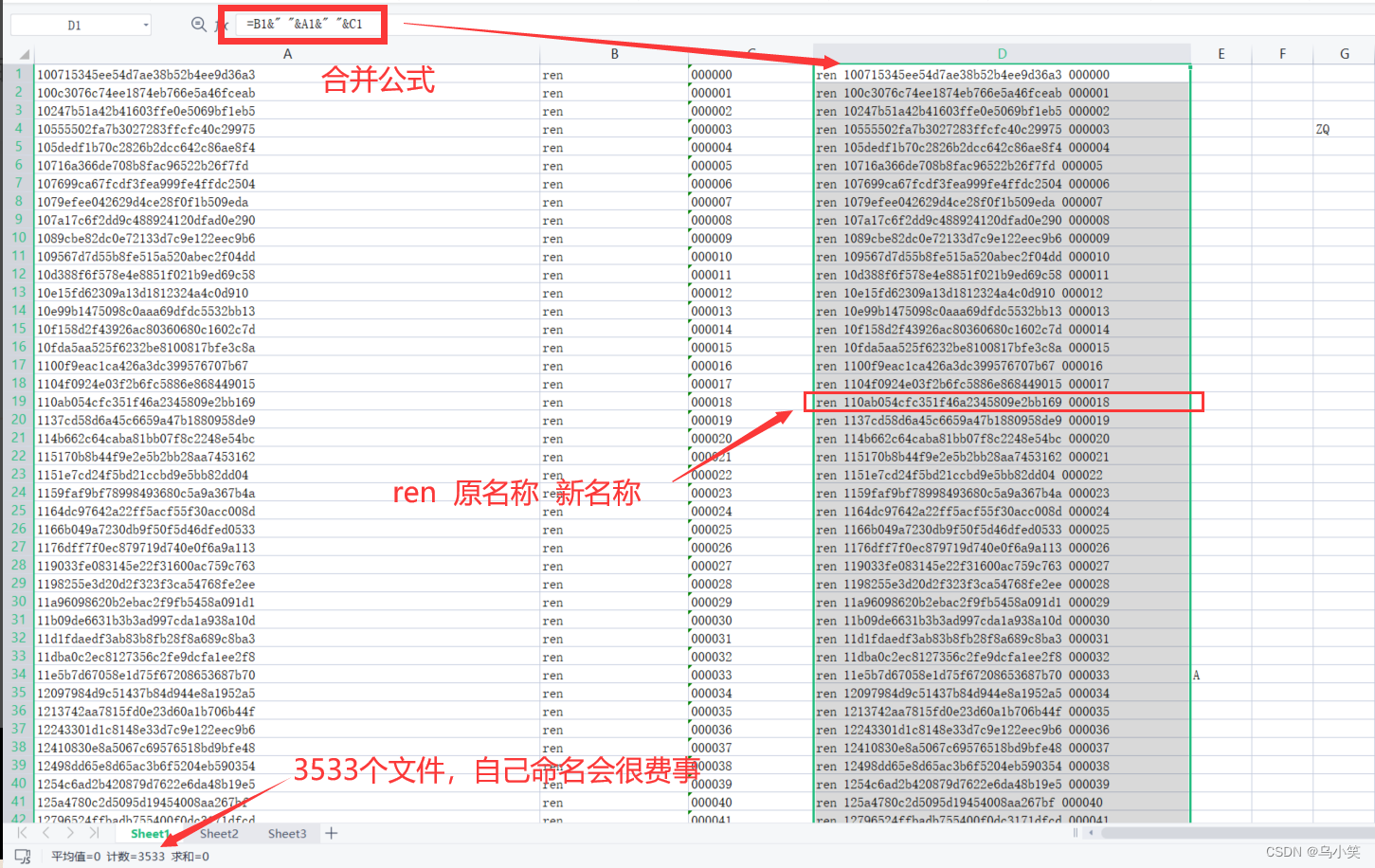Click the status bar text 求和=0
Viewport: 1375px width, 868px height.
tap(190, 857)
